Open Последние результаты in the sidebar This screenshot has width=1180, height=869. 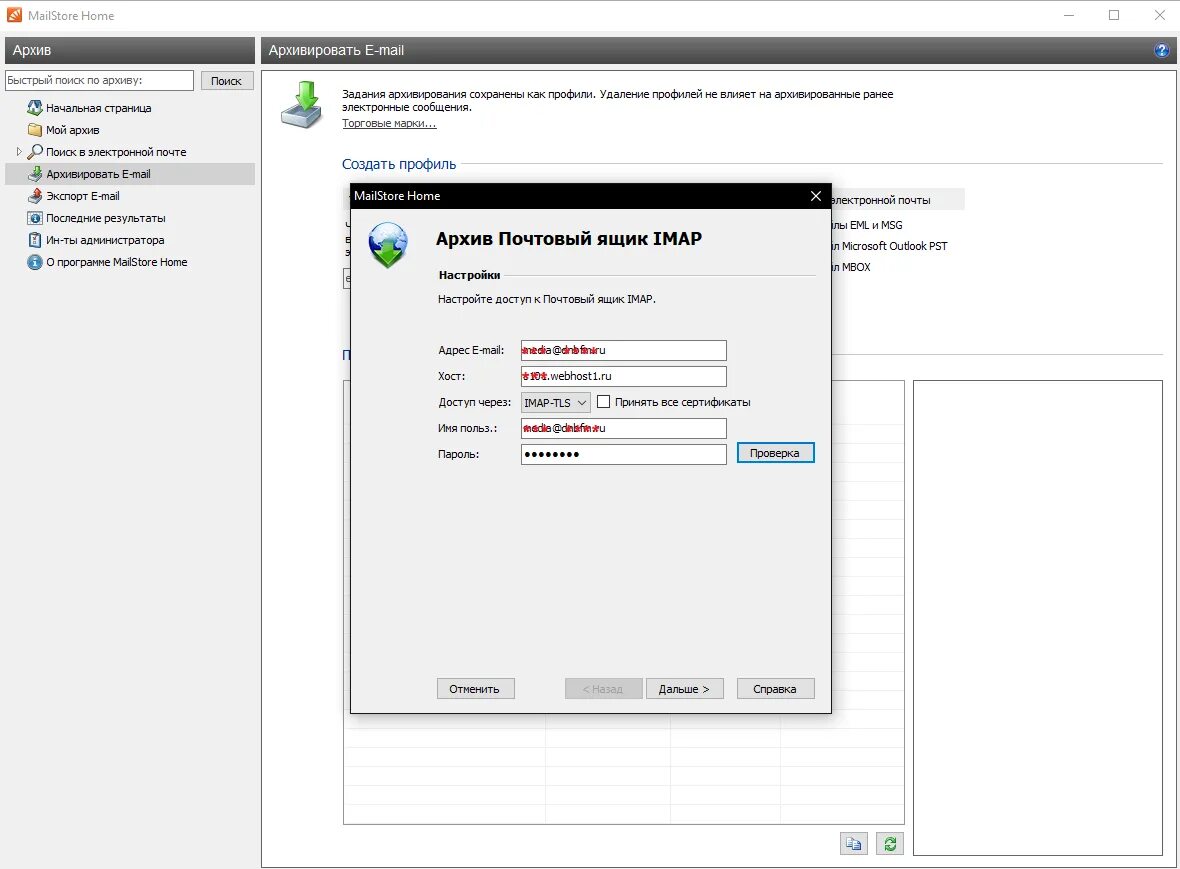tap(105, 218)
